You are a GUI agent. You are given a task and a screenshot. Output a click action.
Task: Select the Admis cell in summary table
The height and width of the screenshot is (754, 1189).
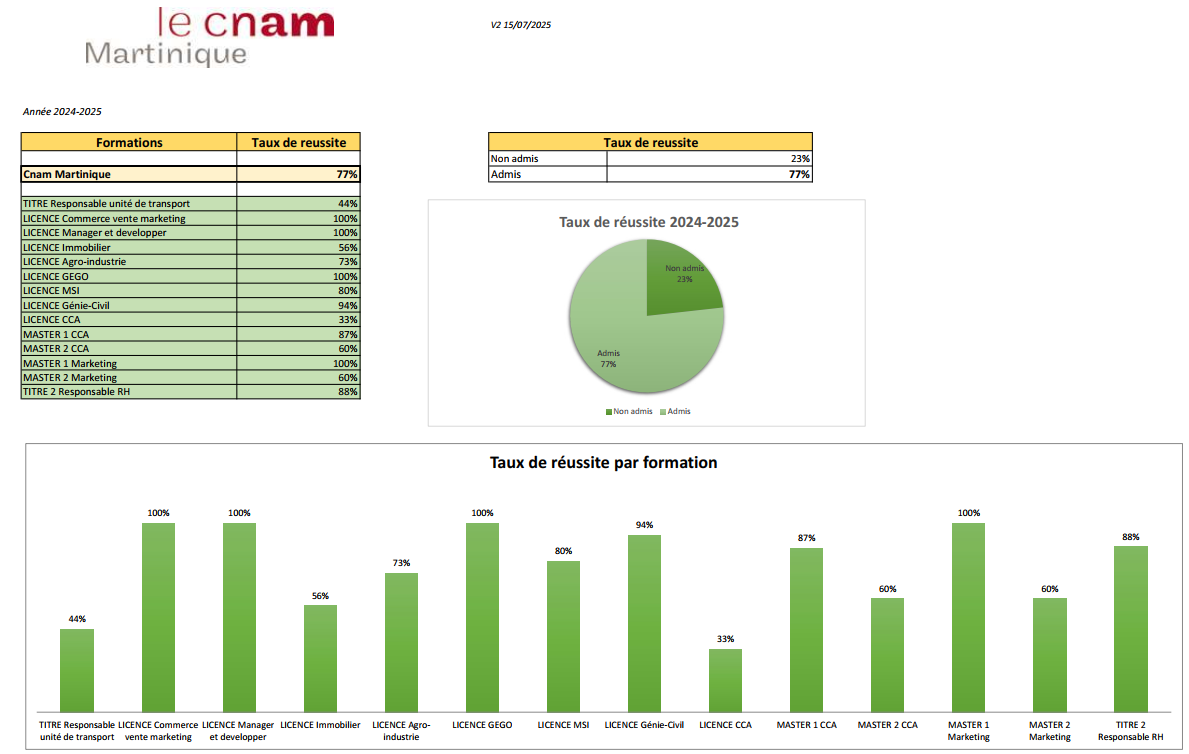[x=548, y=174]
